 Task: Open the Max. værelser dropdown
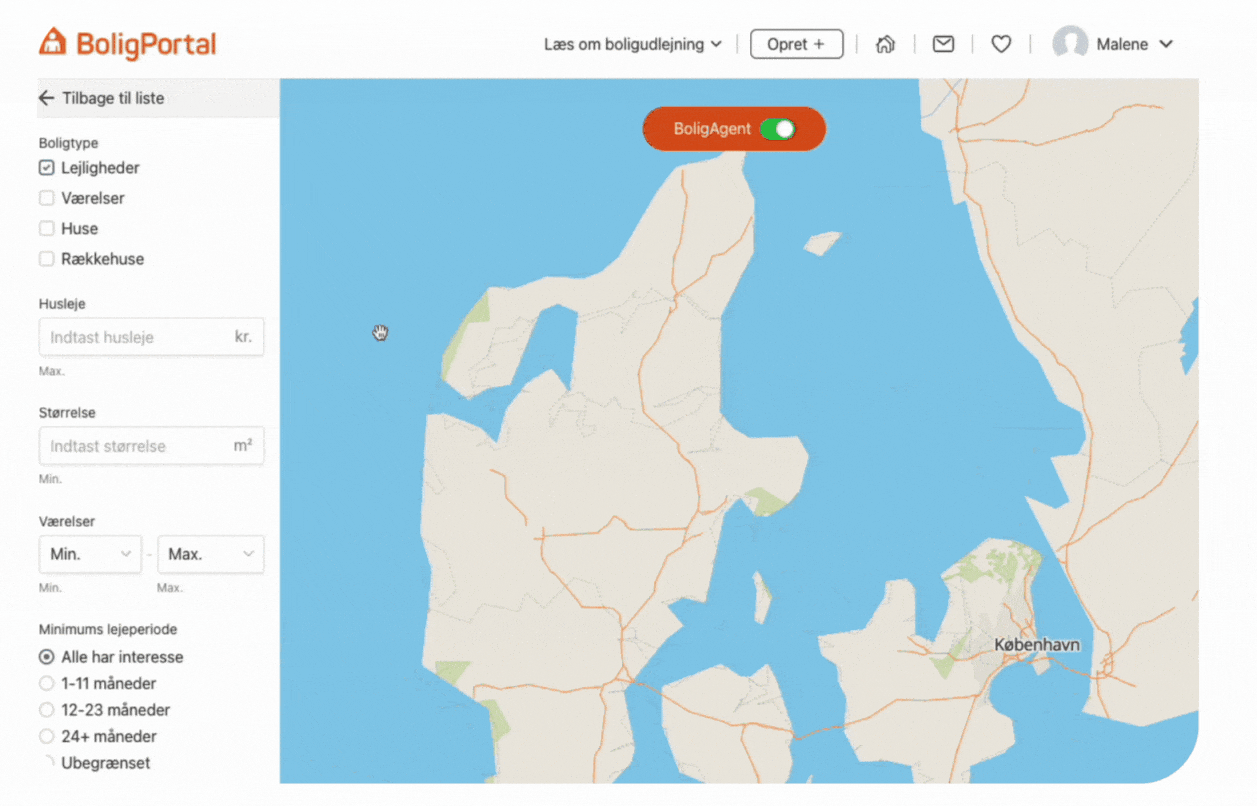point(211,554)
